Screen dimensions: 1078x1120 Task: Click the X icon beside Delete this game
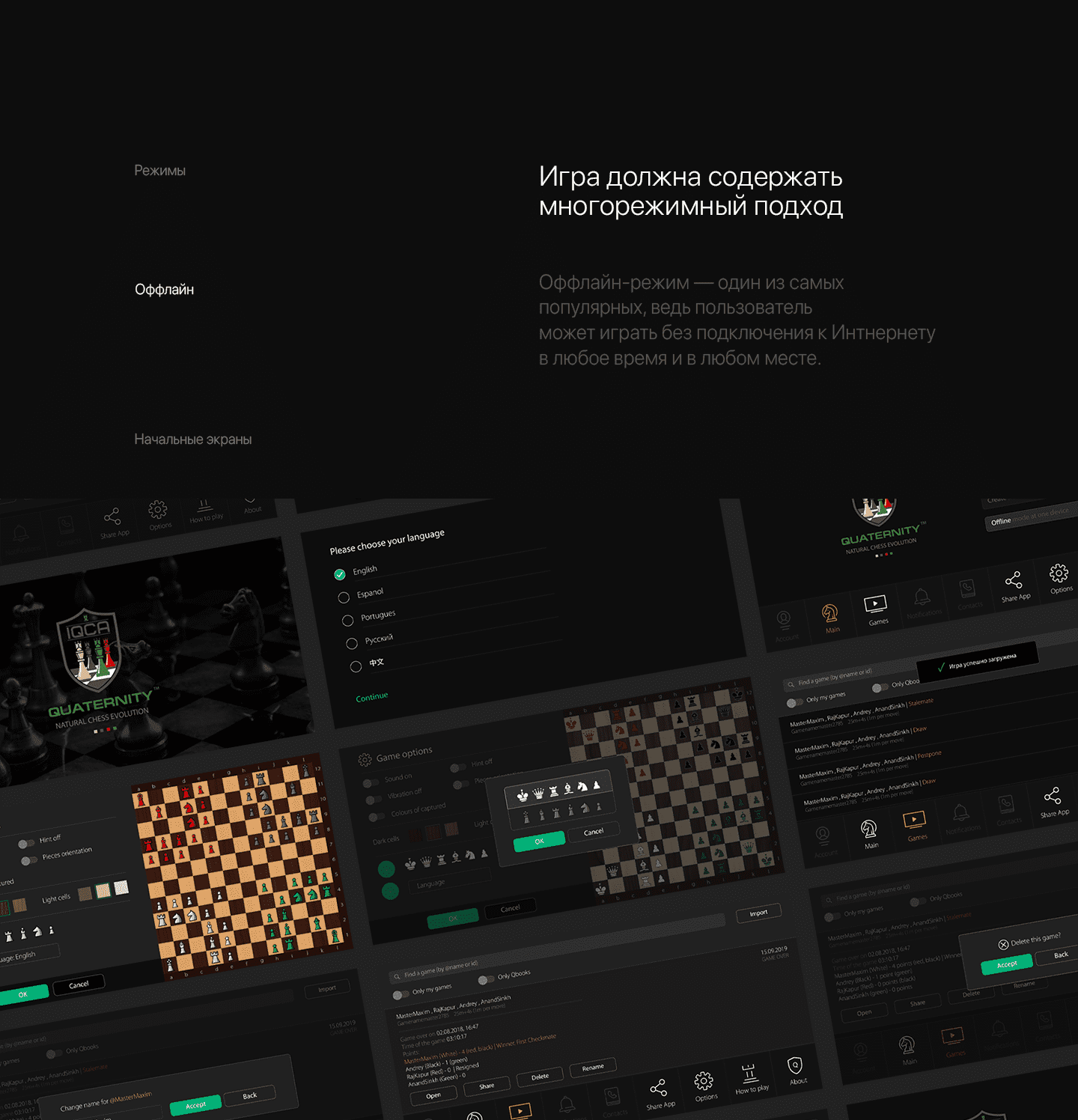(x=1003, y=945)
